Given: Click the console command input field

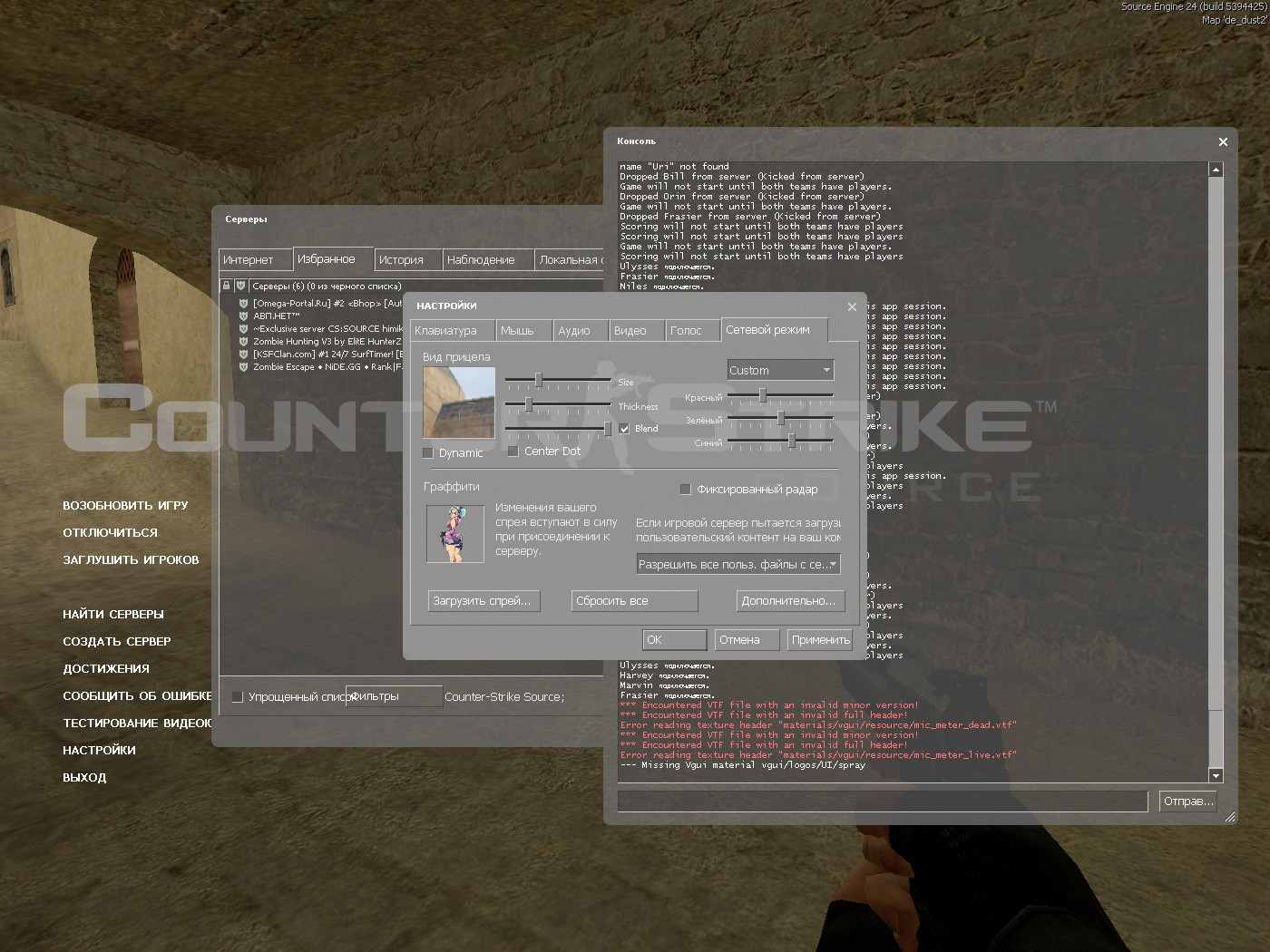Looking at the screenshot, I should (x=880, y=801).
